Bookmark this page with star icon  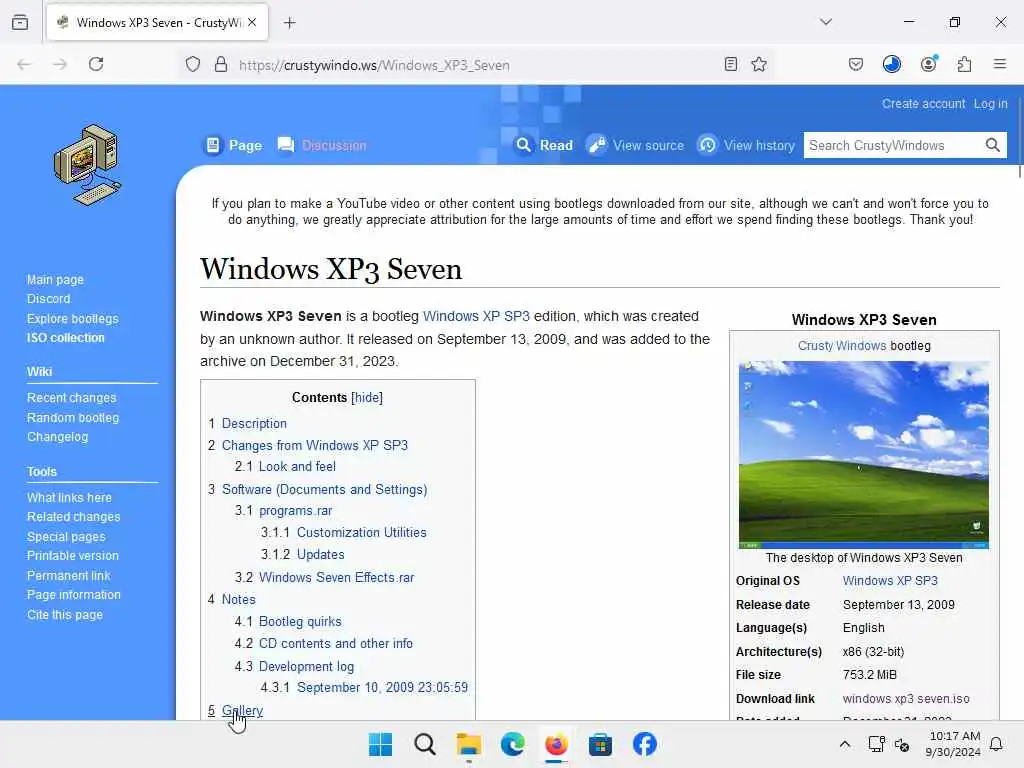click(x=759, y=64)
